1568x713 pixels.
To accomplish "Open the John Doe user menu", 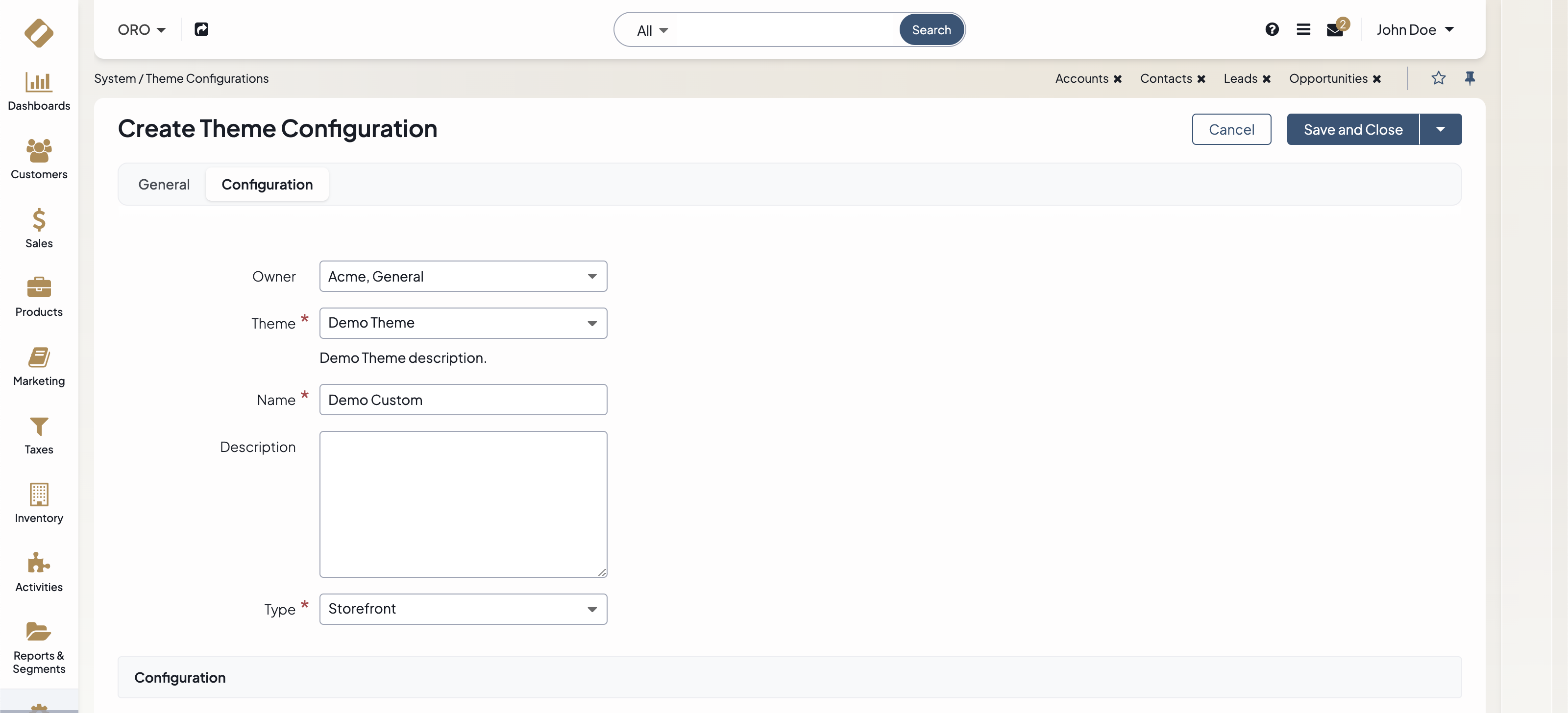I will coord(1415,29).
